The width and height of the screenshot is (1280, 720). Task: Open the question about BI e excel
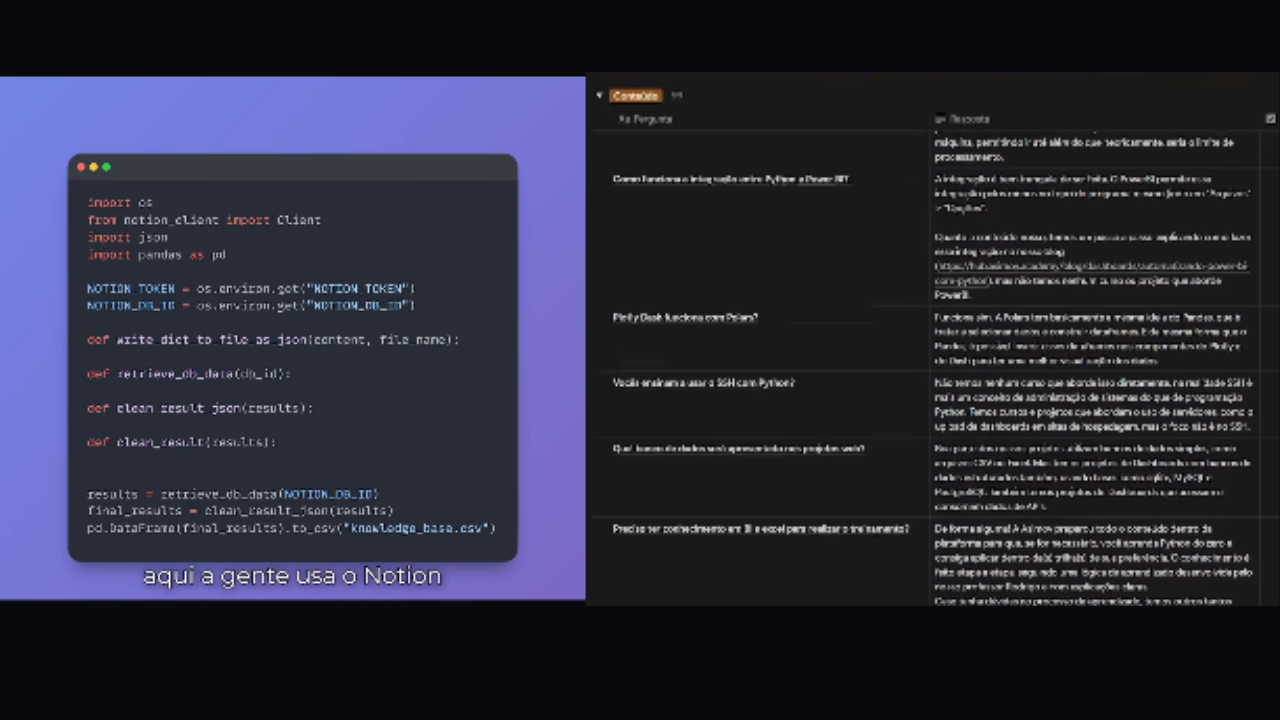[x=760, y=529]
